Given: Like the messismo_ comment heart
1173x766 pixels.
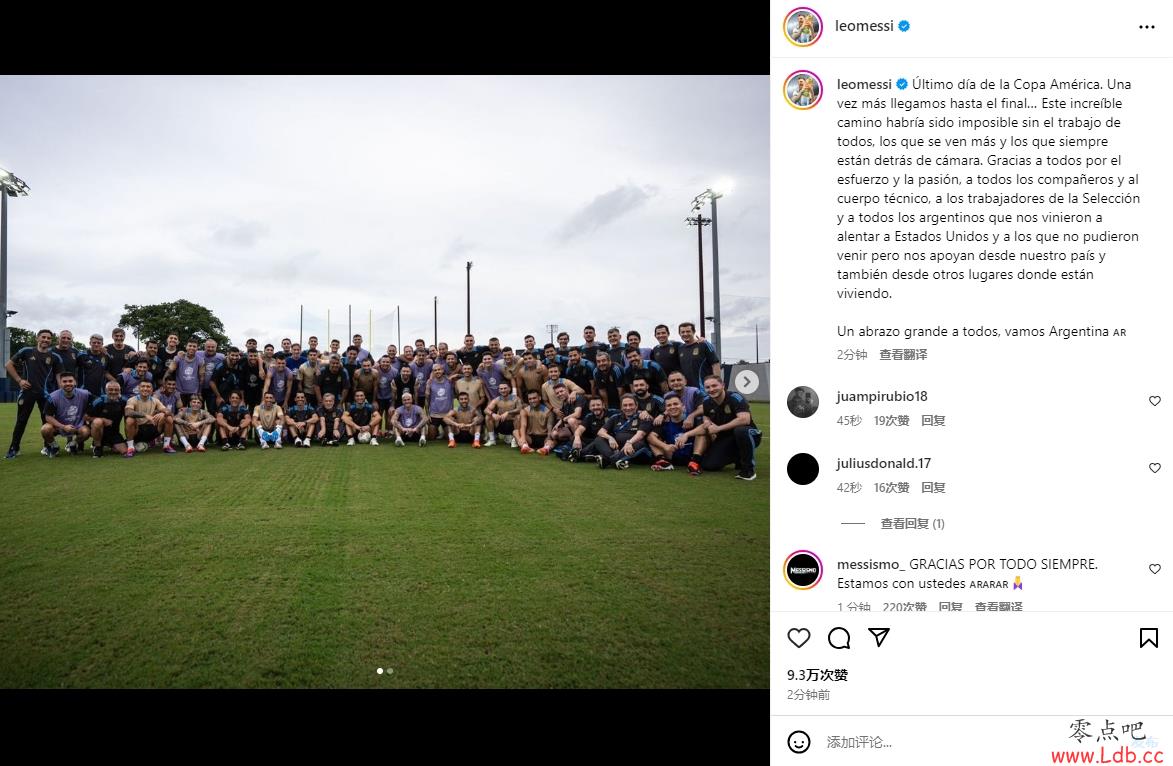Looking at the screenshot, I should pyautogui.click(x=1155, y=569).
